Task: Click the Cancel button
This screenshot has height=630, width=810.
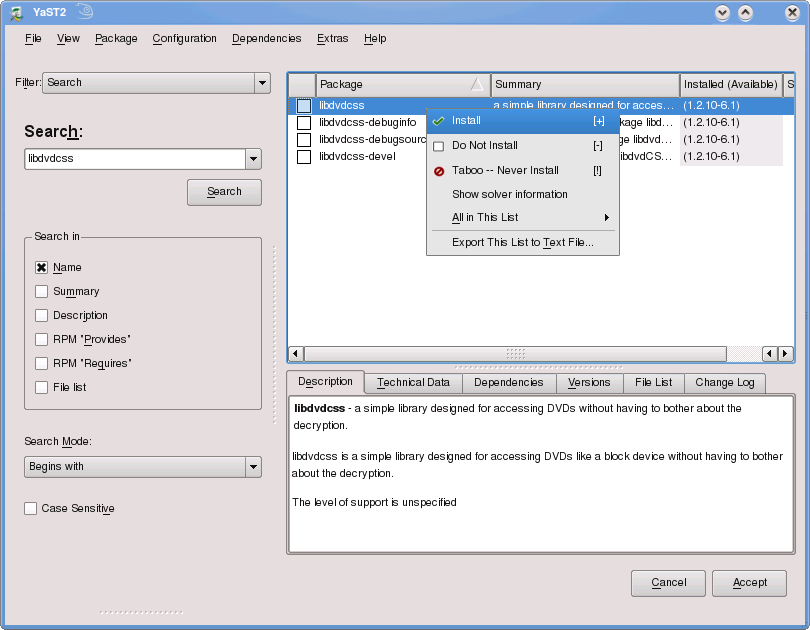Action: pos(668,583)
